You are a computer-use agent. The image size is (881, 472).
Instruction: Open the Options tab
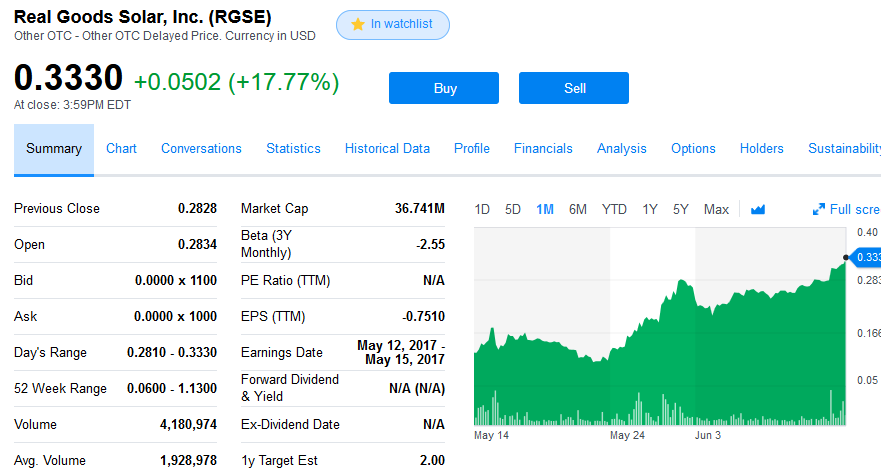tap(693, 149)
